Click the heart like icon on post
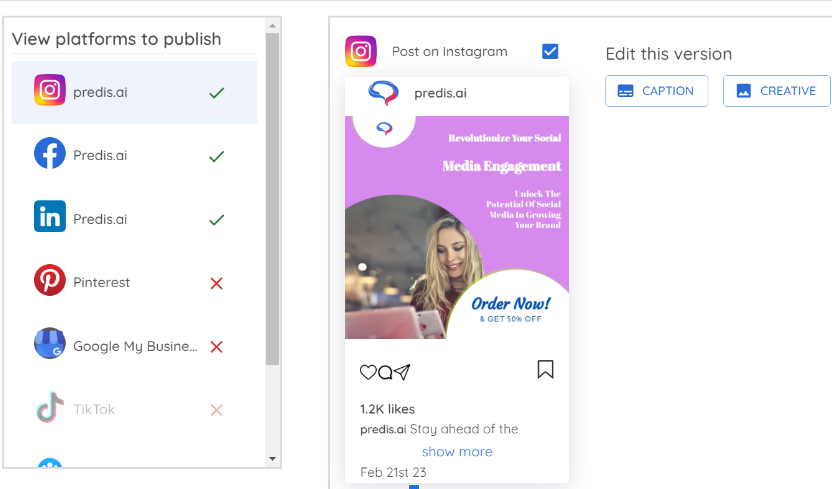The image size is (832, 489). [x=368, y=372]
